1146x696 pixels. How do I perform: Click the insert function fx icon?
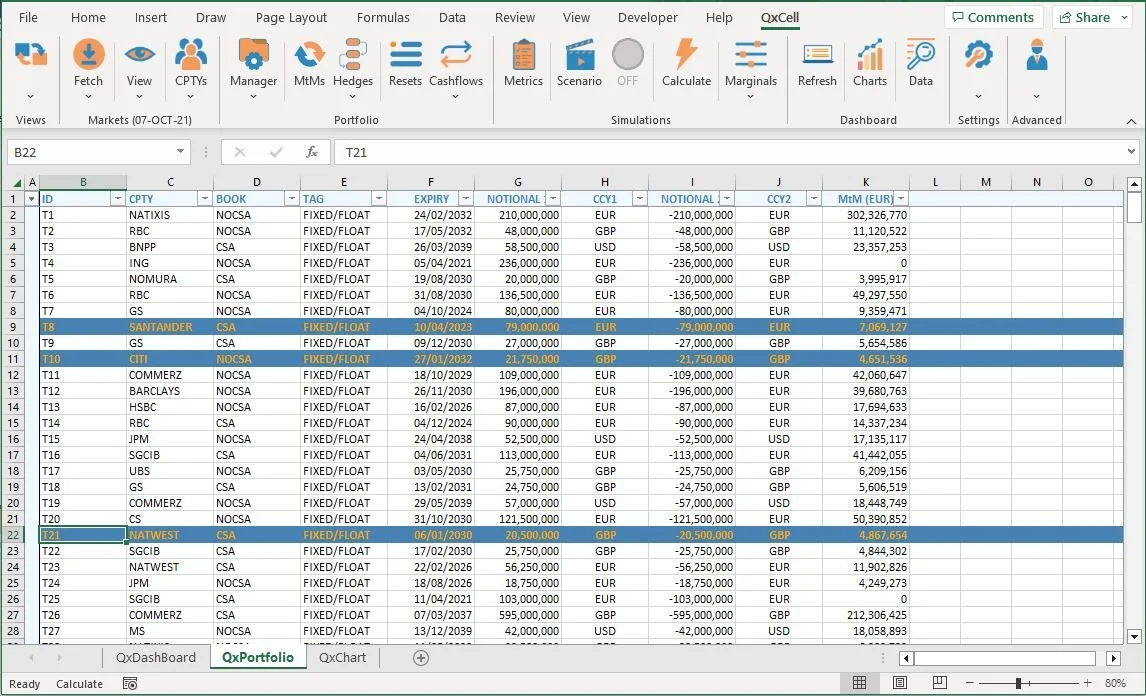[x=312, y=152]
